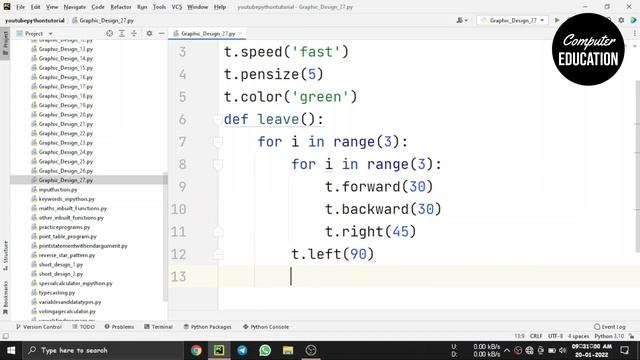This screenshot has width=640, height=360.
Task: Click CRLF line separator in status bar
Action: pyautogui.click(x=536, y=336)
